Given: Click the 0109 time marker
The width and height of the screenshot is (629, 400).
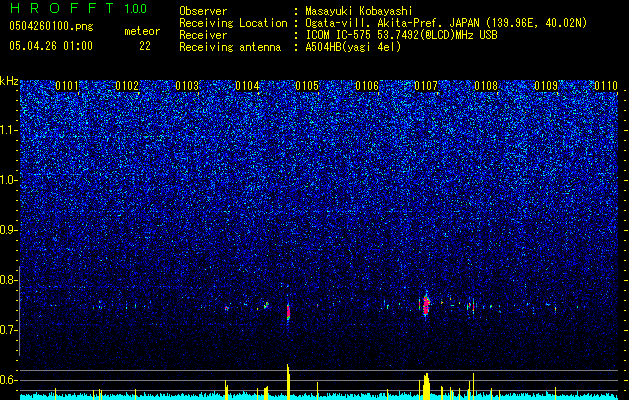Looking at the screenshot, I should [x=546, y=86].
